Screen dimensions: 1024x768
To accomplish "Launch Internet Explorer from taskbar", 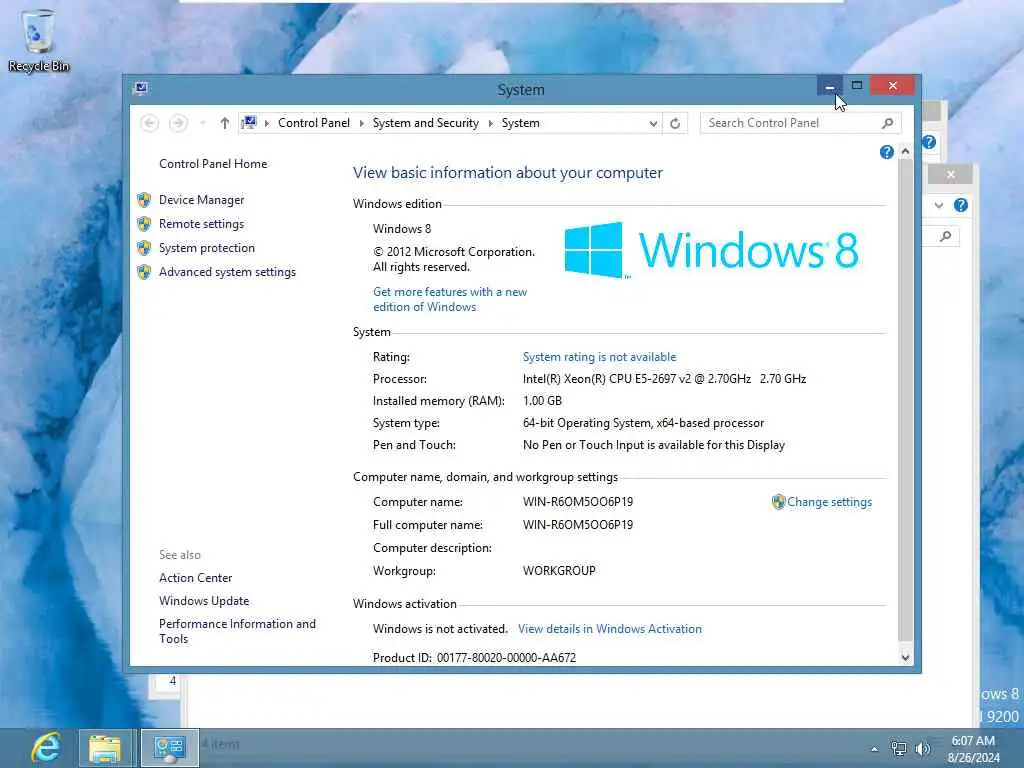I will [45, 748].
